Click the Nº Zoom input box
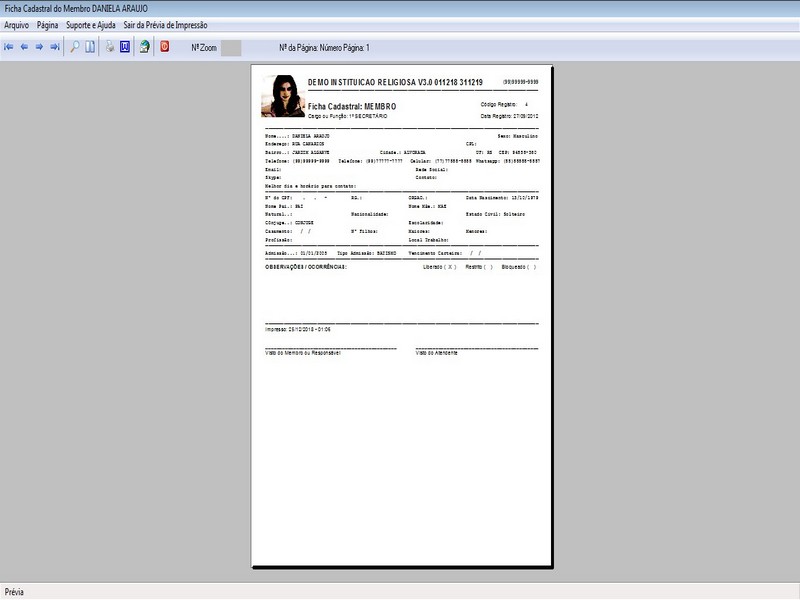Screen dimensions: 800x600 point(231,48)
